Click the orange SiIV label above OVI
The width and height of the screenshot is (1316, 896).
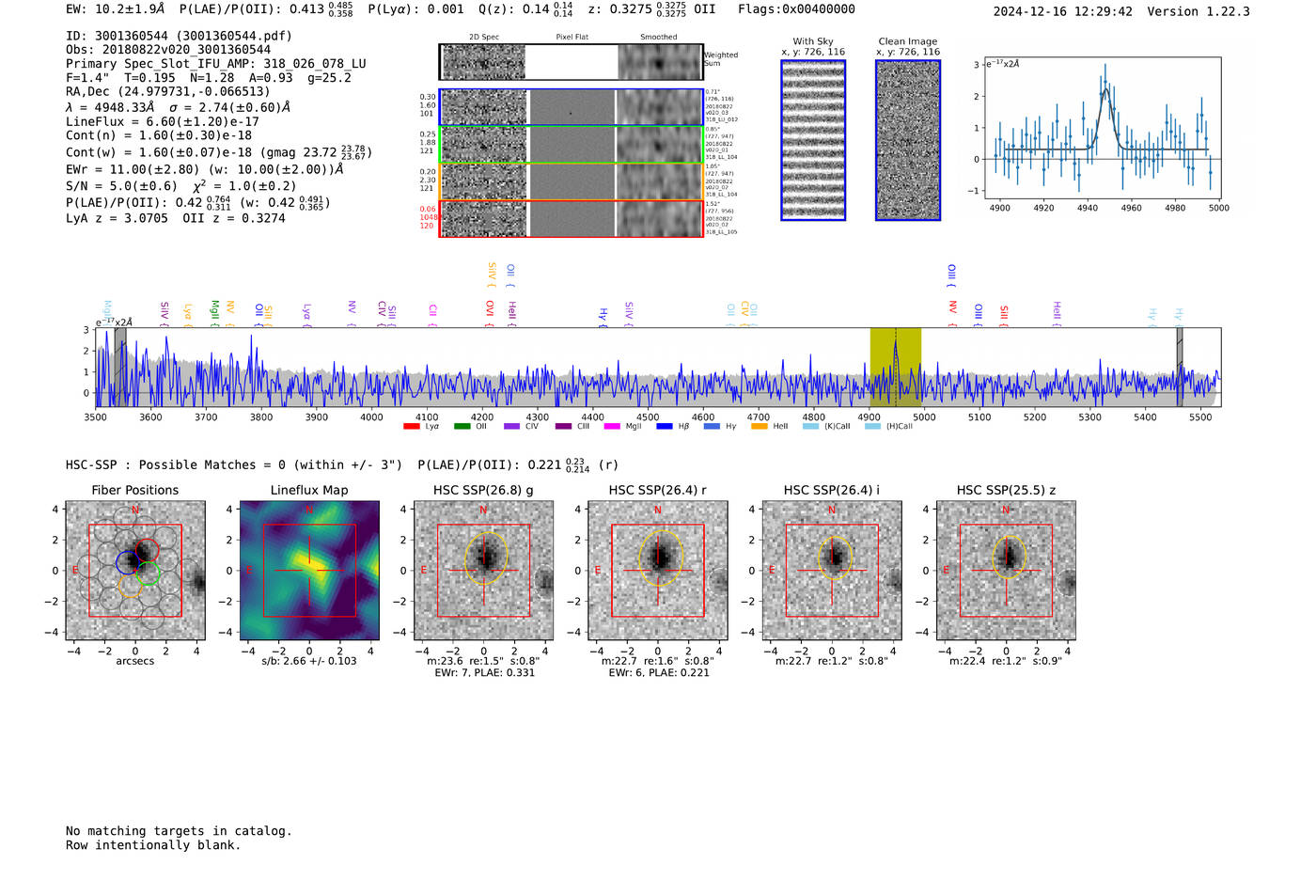tap(492, 273)
